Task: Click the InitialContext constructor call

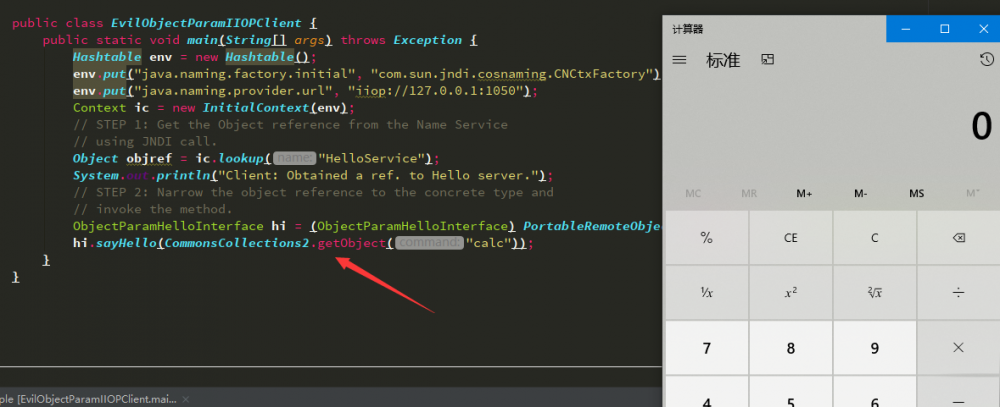Action: click(257, 108)
